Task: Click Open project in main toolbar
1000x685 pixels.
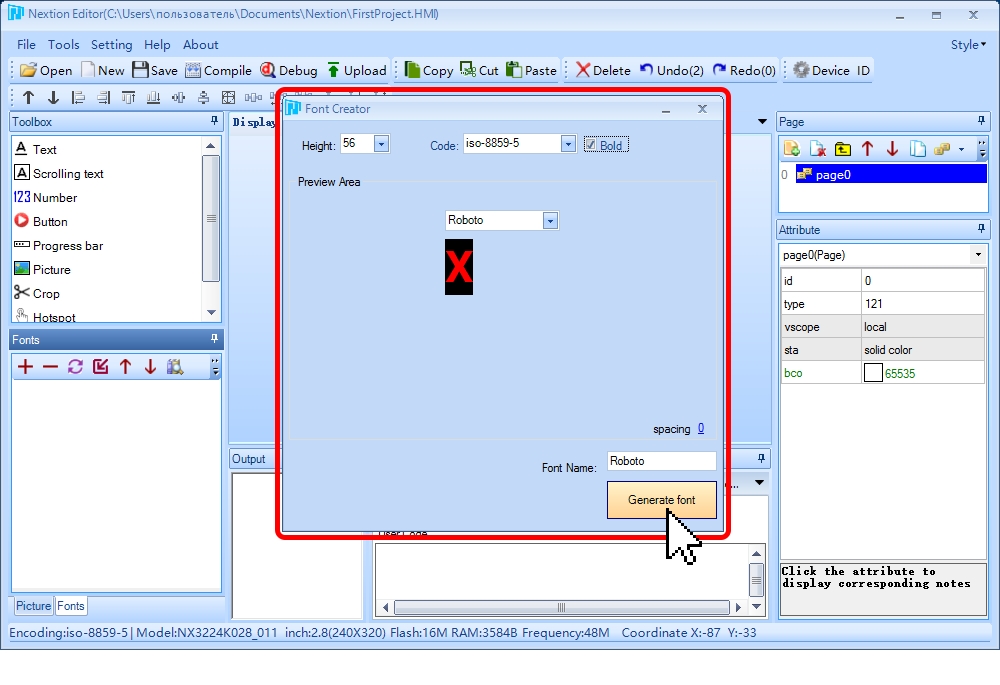Action: 46,70
